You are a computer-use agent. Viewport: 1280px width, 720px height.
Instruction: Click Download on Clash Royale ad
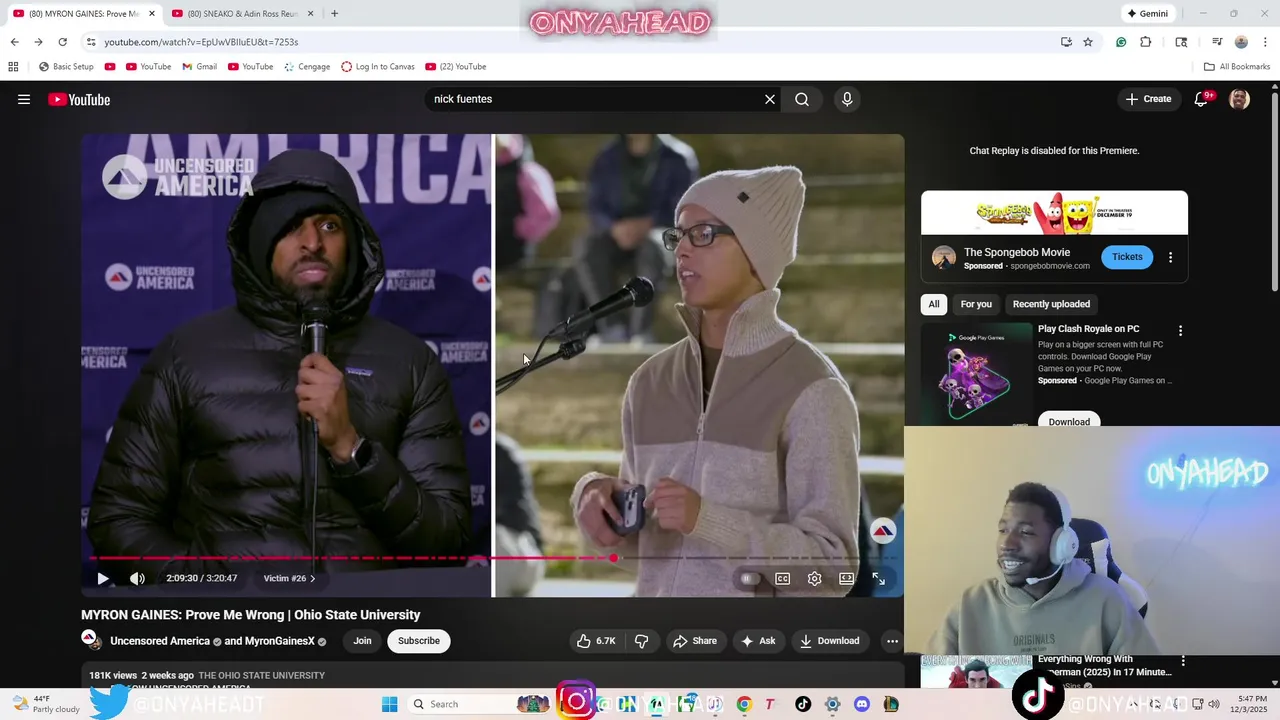click(x=1069, y=420)
